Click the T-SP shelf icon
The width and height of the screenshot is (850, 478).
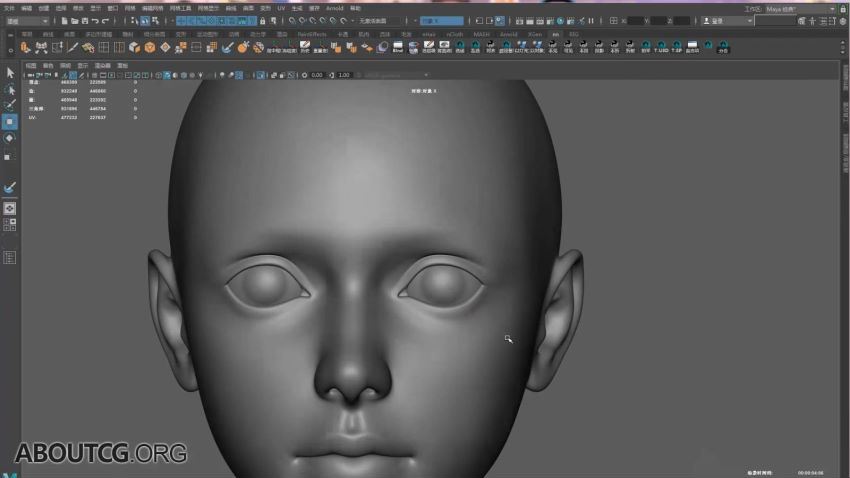pyautogui.click(x=676, y=46)
